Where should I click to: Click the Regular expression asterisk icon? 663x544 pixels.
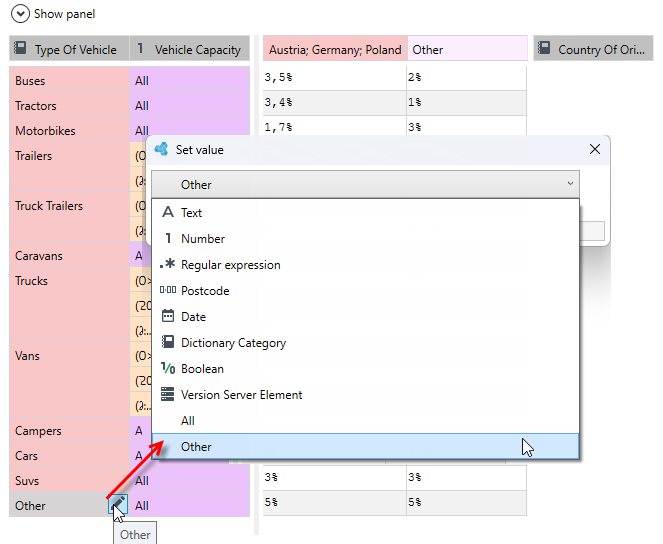click(168, 264)
